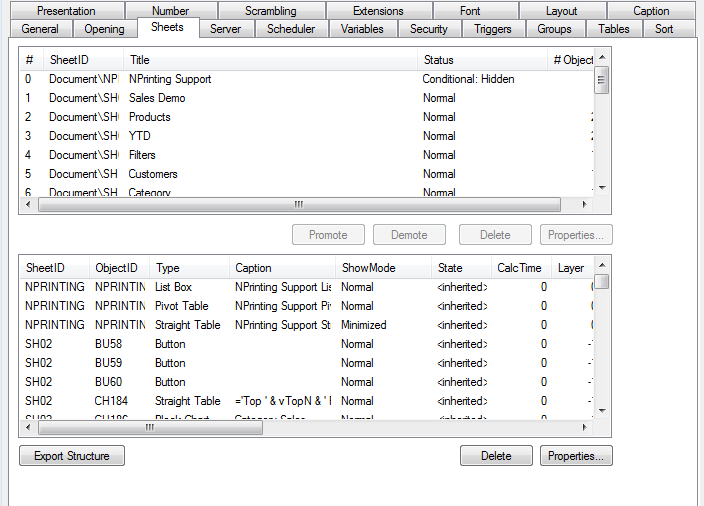
Task: Click the Layer column header
Action: coord(572,268)
